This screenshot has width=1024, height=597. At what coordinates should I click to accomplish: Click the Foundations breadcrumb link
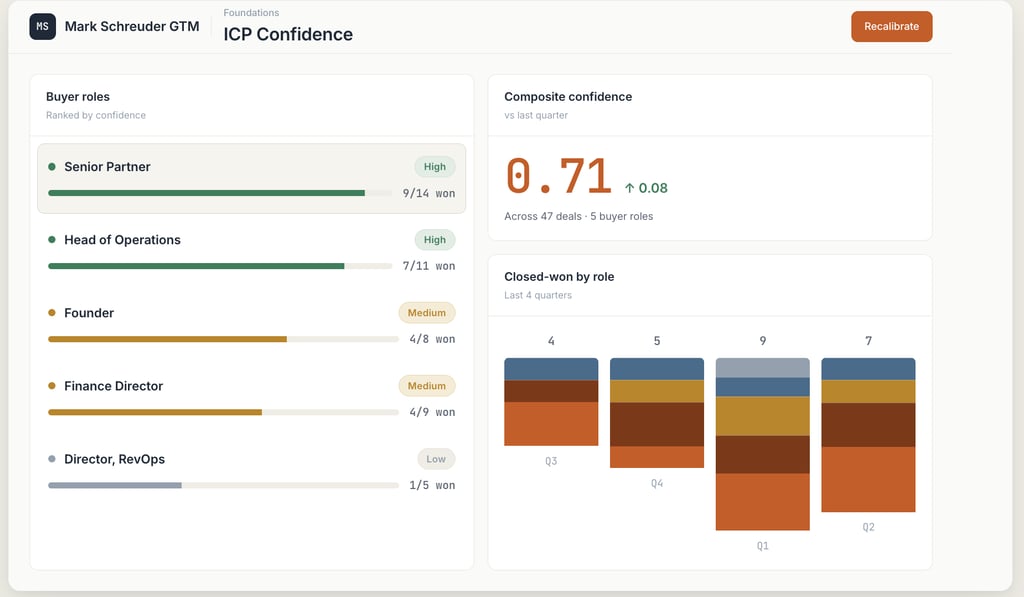[x=251, y=13]
